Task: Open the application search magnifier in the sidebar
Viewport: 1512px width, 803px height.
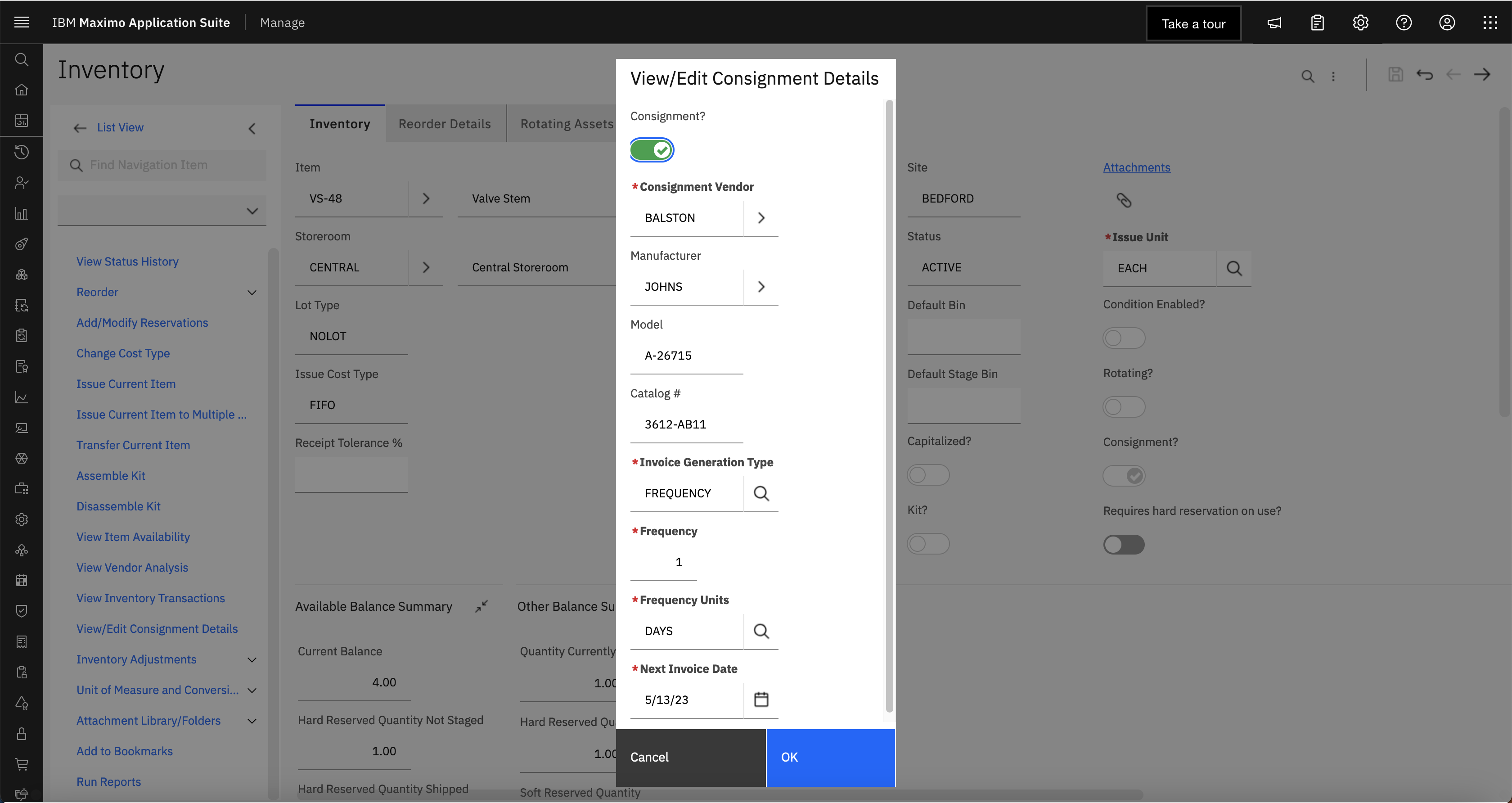Action: (x=22, y=59)
